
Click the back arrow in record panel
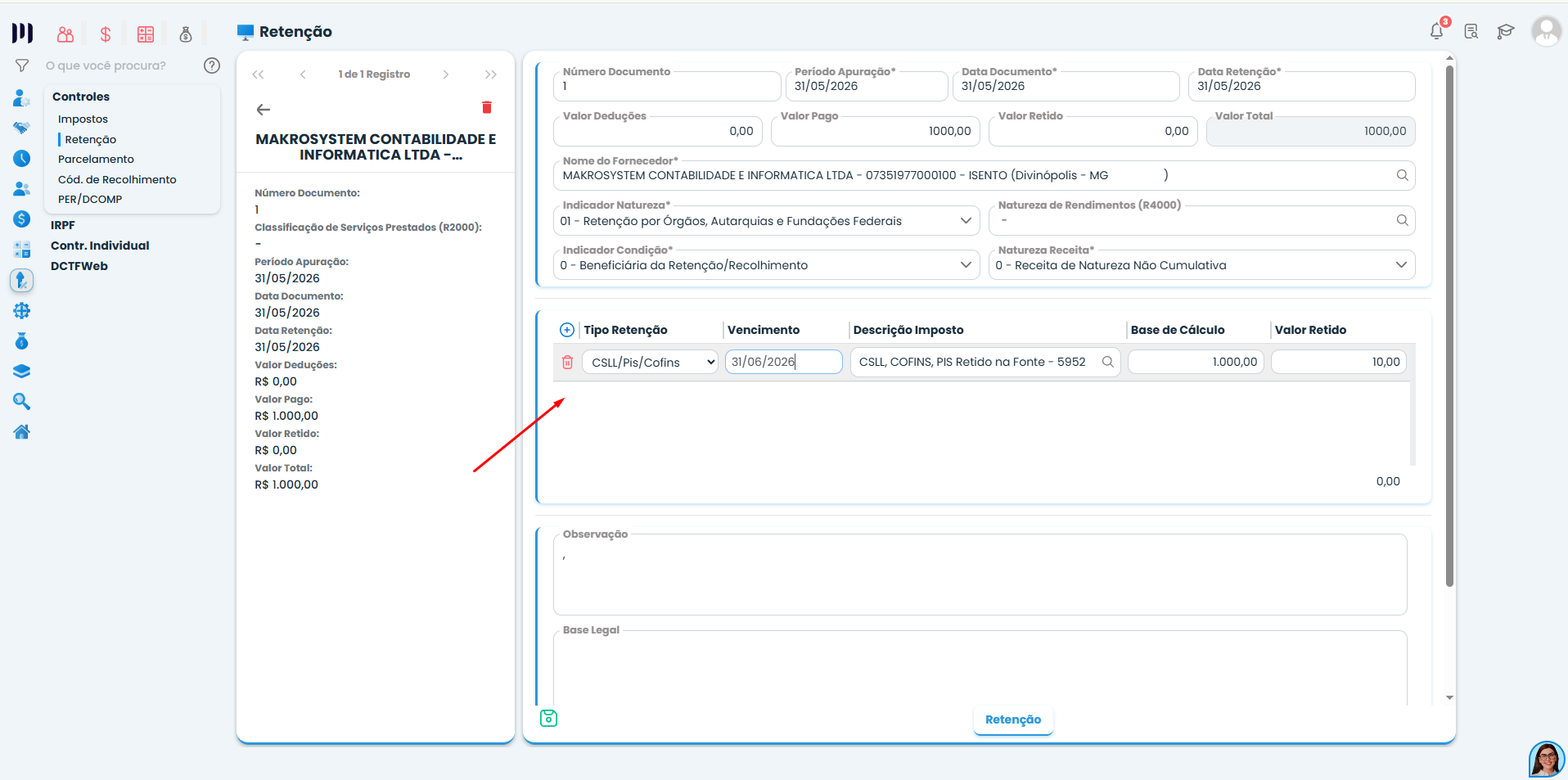[264, 109]
